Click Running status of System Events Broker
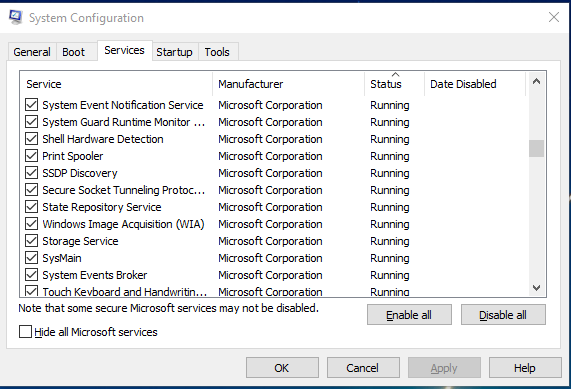 [x=390, y=275]
